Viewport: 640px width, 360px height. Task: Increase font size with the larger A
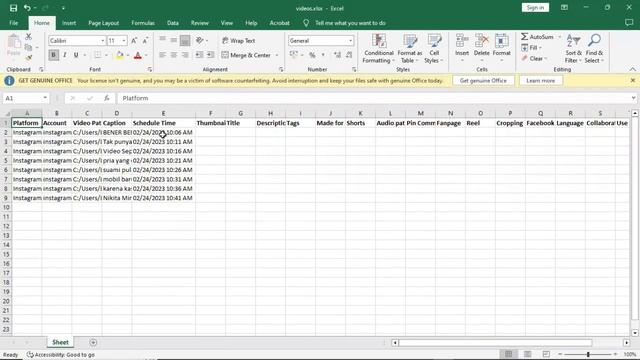[x=134, y=40]
